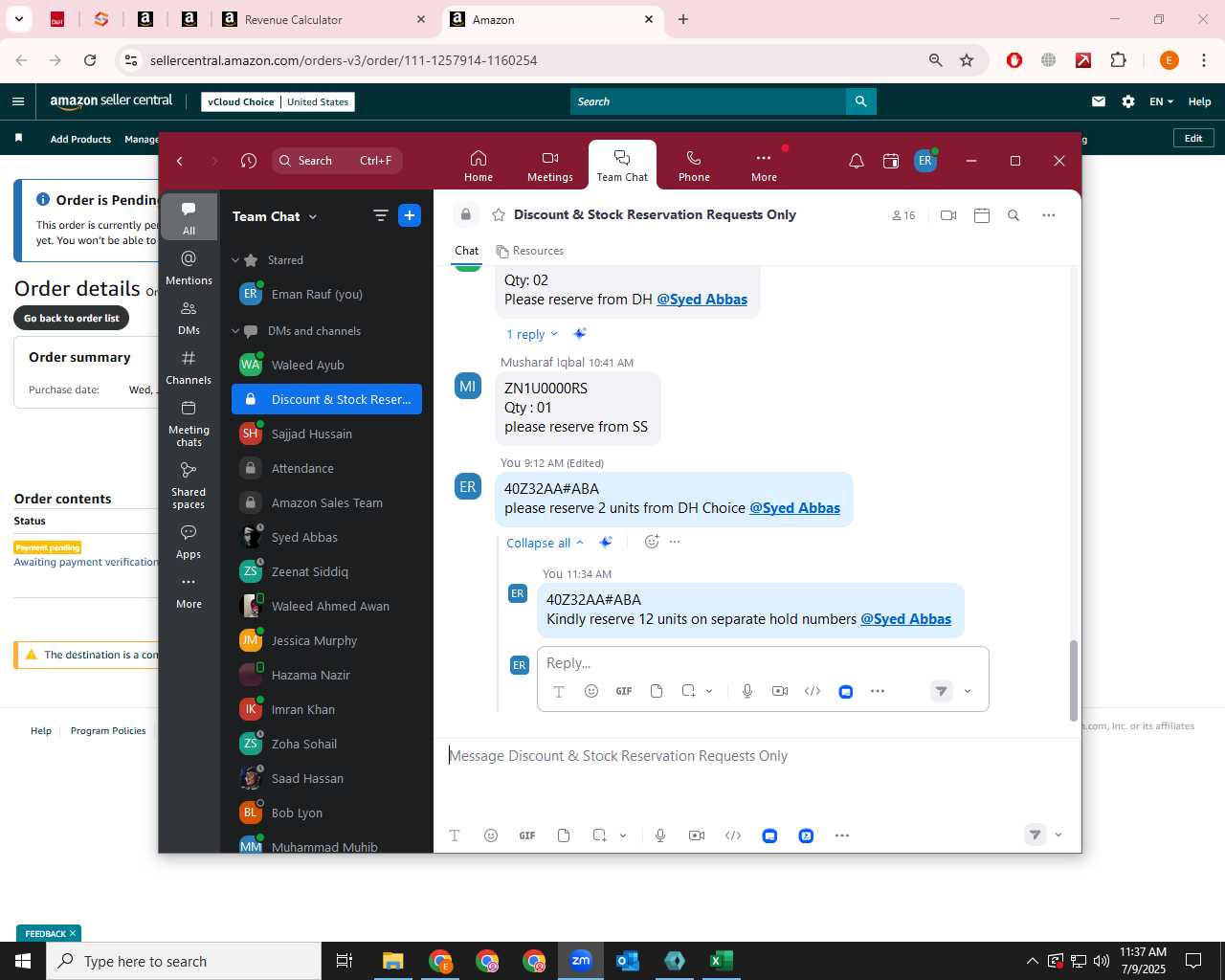Open send options dropdown in main composer
Viewport: 1225px width, 980px height.
[x=1058, y=835]
